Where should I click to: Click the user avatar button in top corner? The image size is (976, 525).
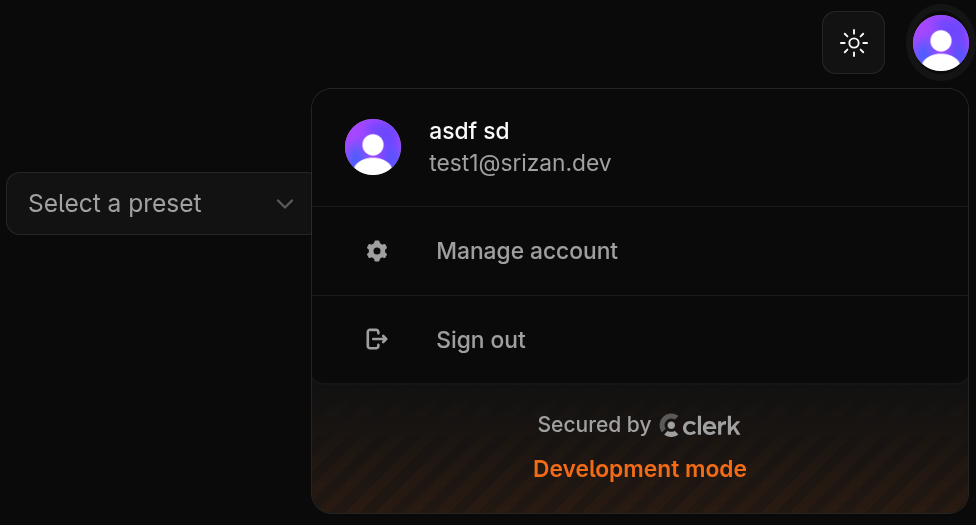[x=941, y=43]
